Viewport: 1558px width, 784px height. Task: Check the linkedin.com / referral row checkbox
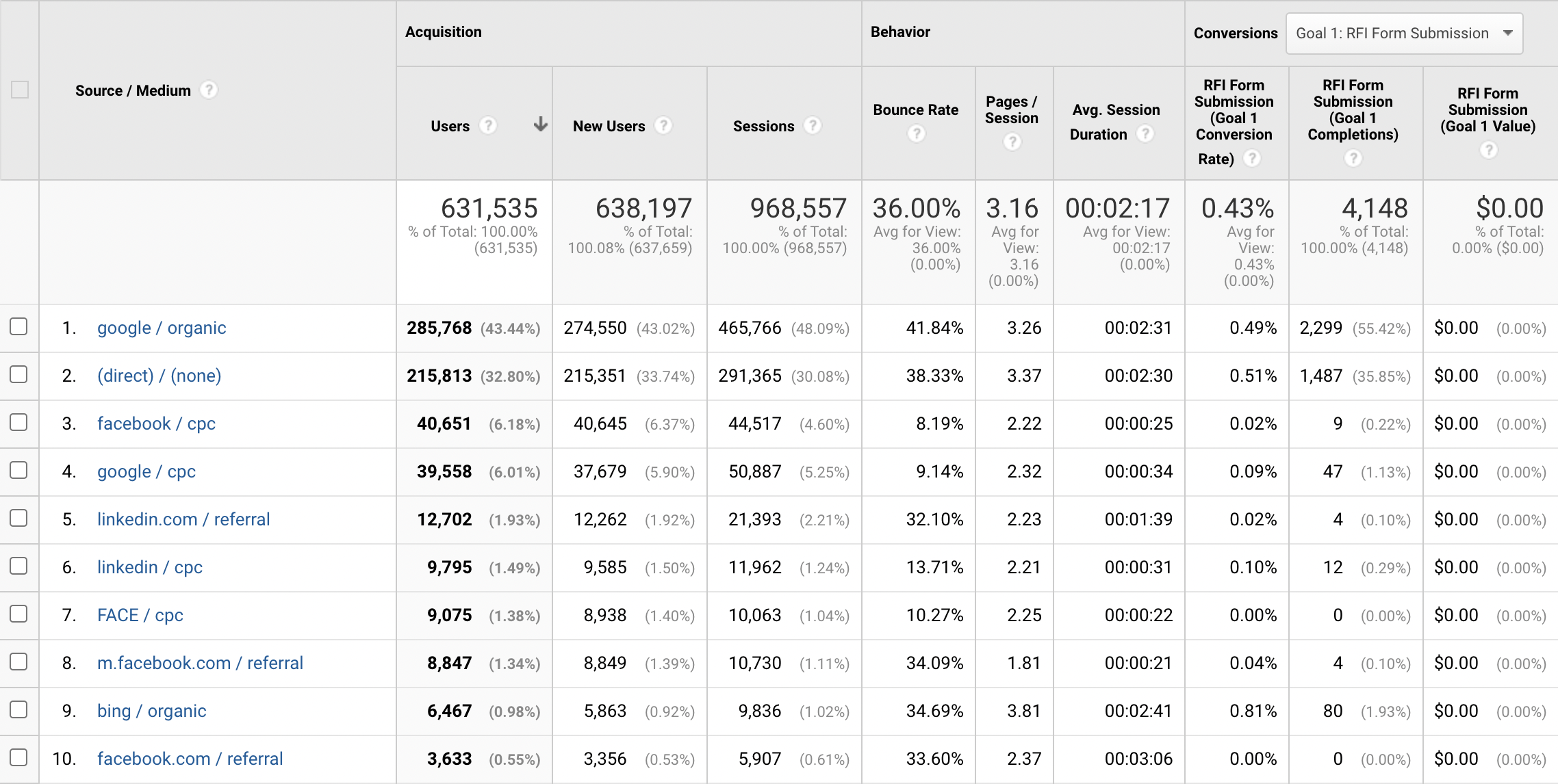pyautogui.click(x=18, y=518)
